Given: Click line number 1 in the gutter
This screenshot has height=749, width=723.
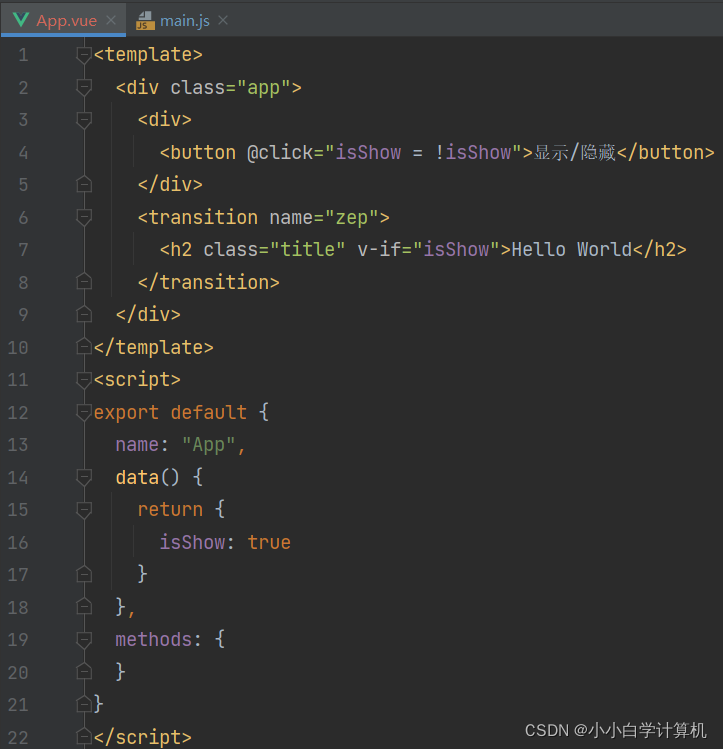Looking at the screenshot, I should pyautogui.click(x=23, y=55).
